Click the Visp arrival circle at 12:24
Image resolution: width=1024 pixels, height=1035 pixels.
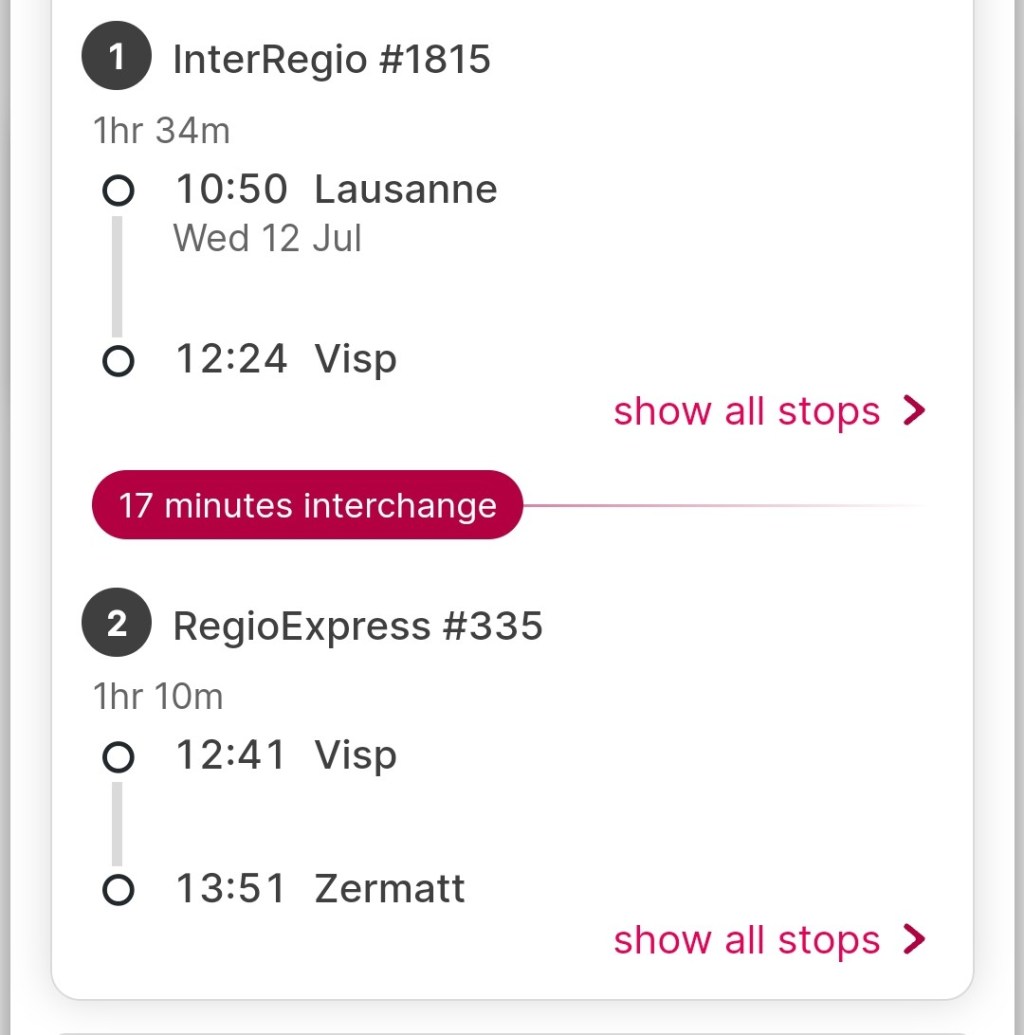pos(118,360)
